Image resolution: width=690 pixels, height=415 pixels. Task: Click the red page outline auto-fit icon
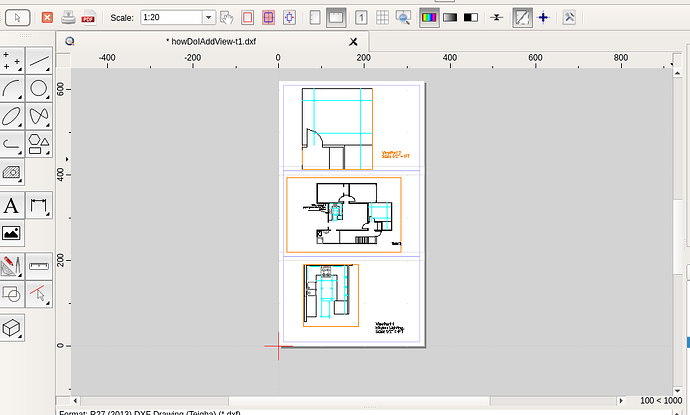pos(248,18)
